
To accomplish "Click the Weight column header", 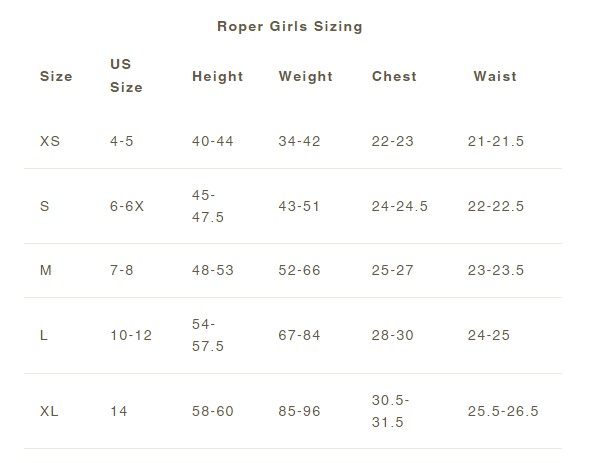I will click(306, 76).
